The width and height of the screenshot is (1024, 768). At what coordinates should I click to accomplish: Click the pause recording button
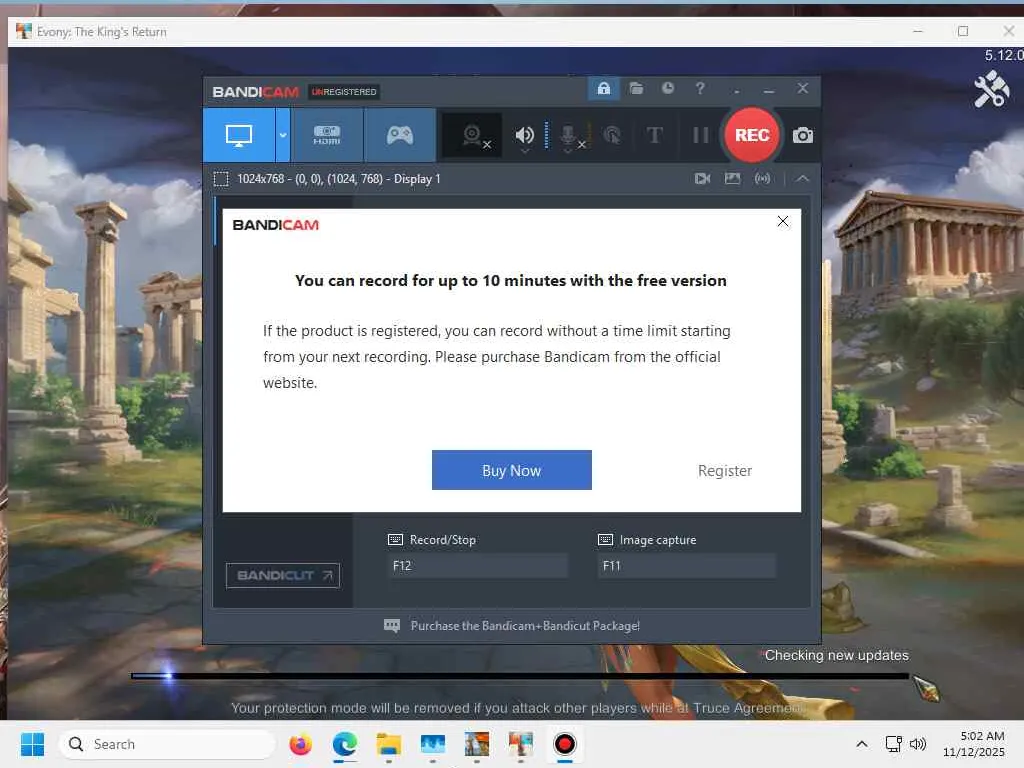701,135
